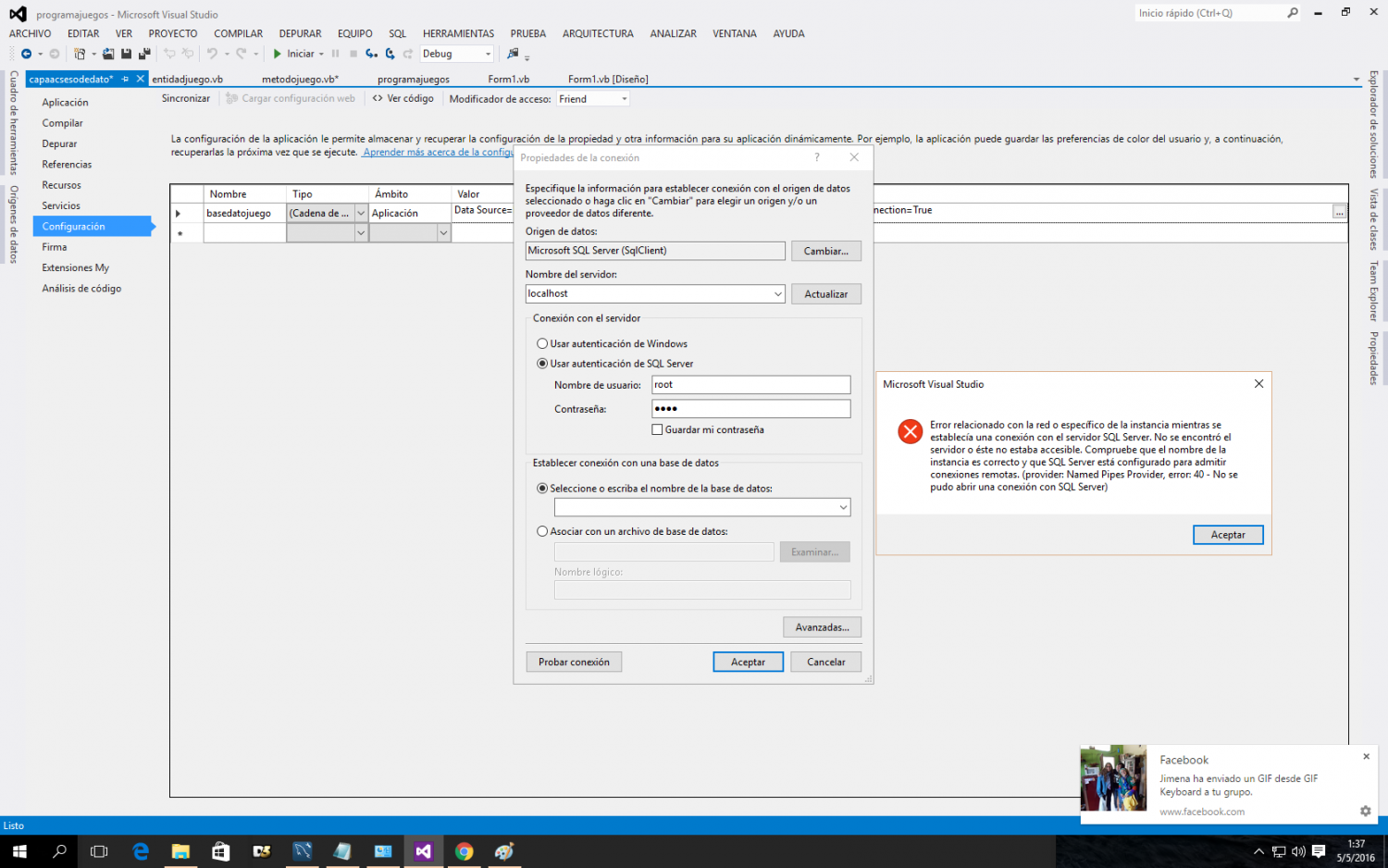Open File Explorer from the taskbar

click(x=180, y=851)
